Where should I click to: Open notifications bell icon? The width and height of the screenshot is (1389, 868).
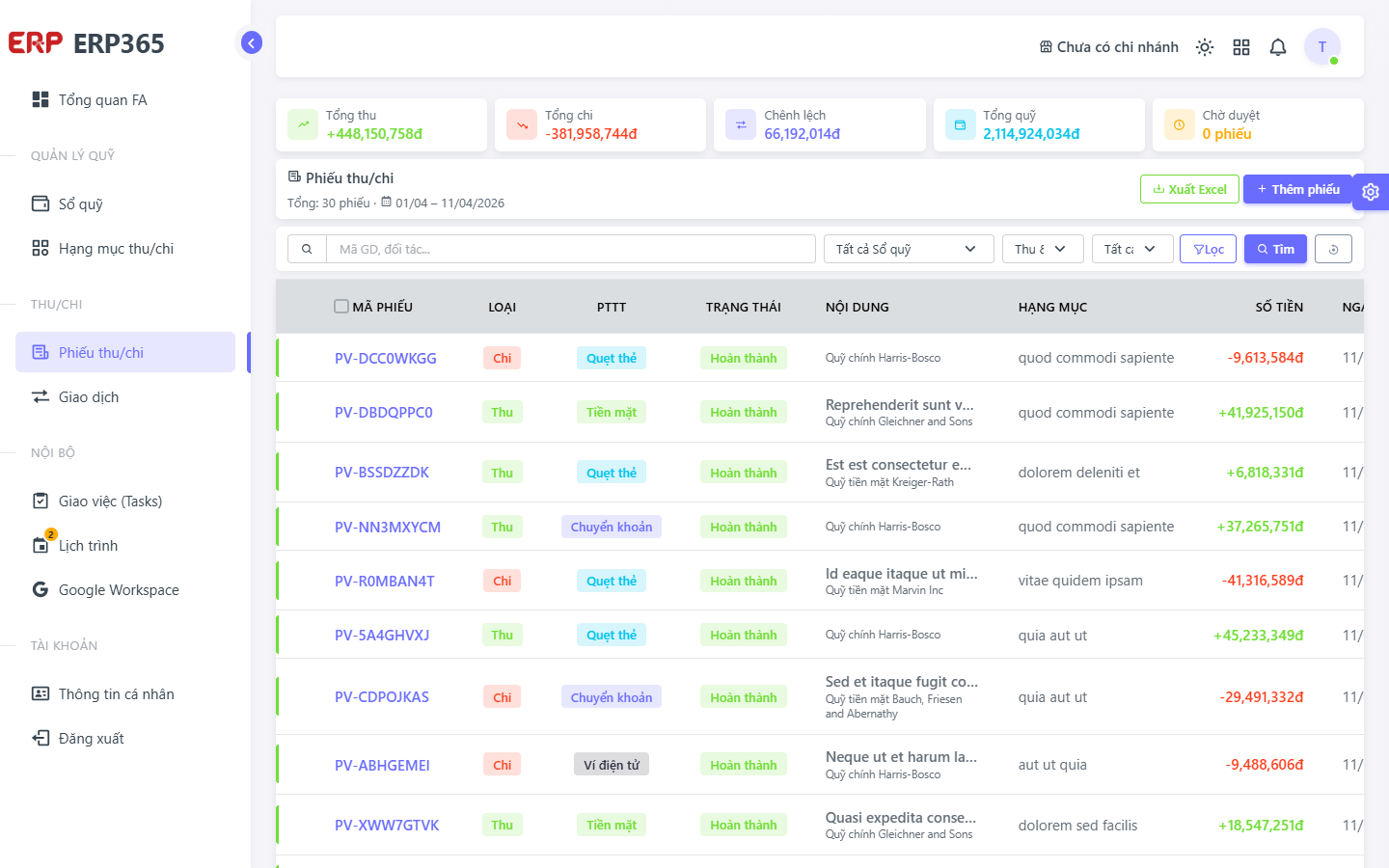pyautogui.click(x=1278, y=47)
